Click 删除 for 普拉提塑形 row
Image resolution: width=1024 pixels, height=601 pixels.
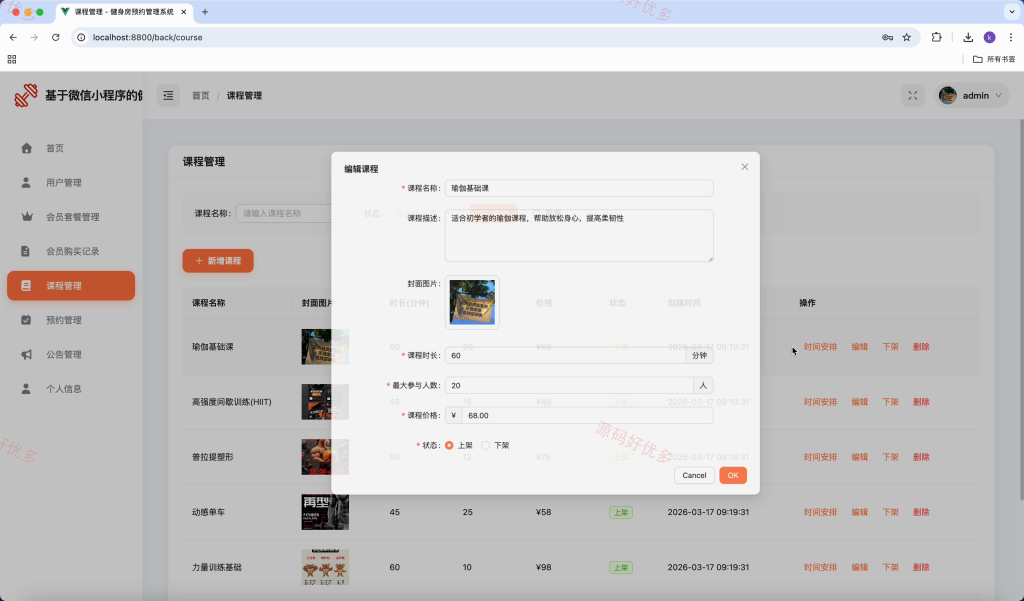coord(921,457)
